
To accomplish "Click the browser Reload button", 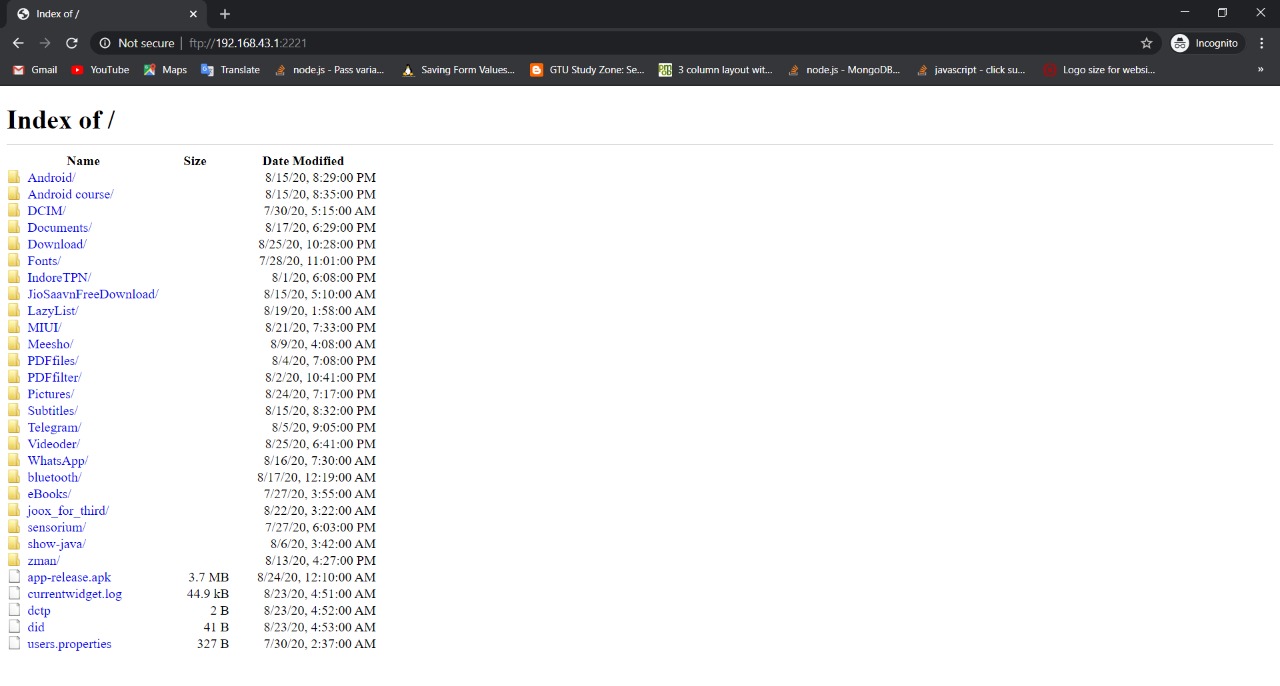I will (72, 43).
